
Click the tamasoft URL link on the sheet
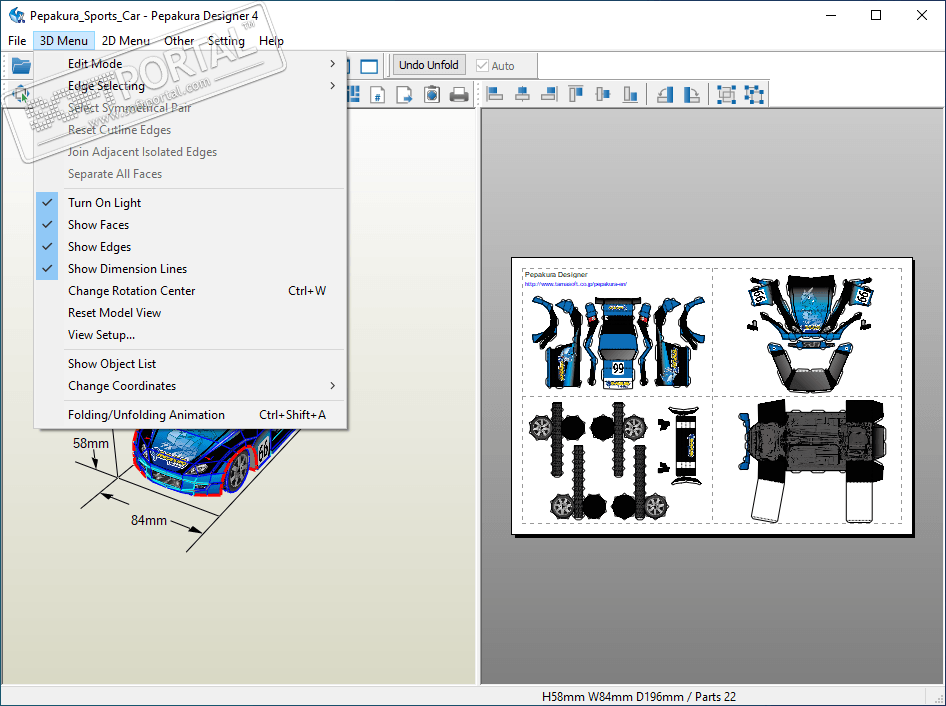point(576,284)
